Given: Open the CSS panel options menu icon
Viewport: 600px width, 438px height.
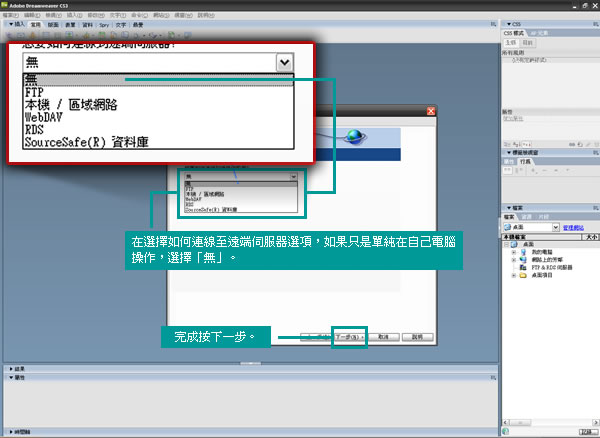Looking at the screenshot, I should pyautogui.click(x=596, y=24).
